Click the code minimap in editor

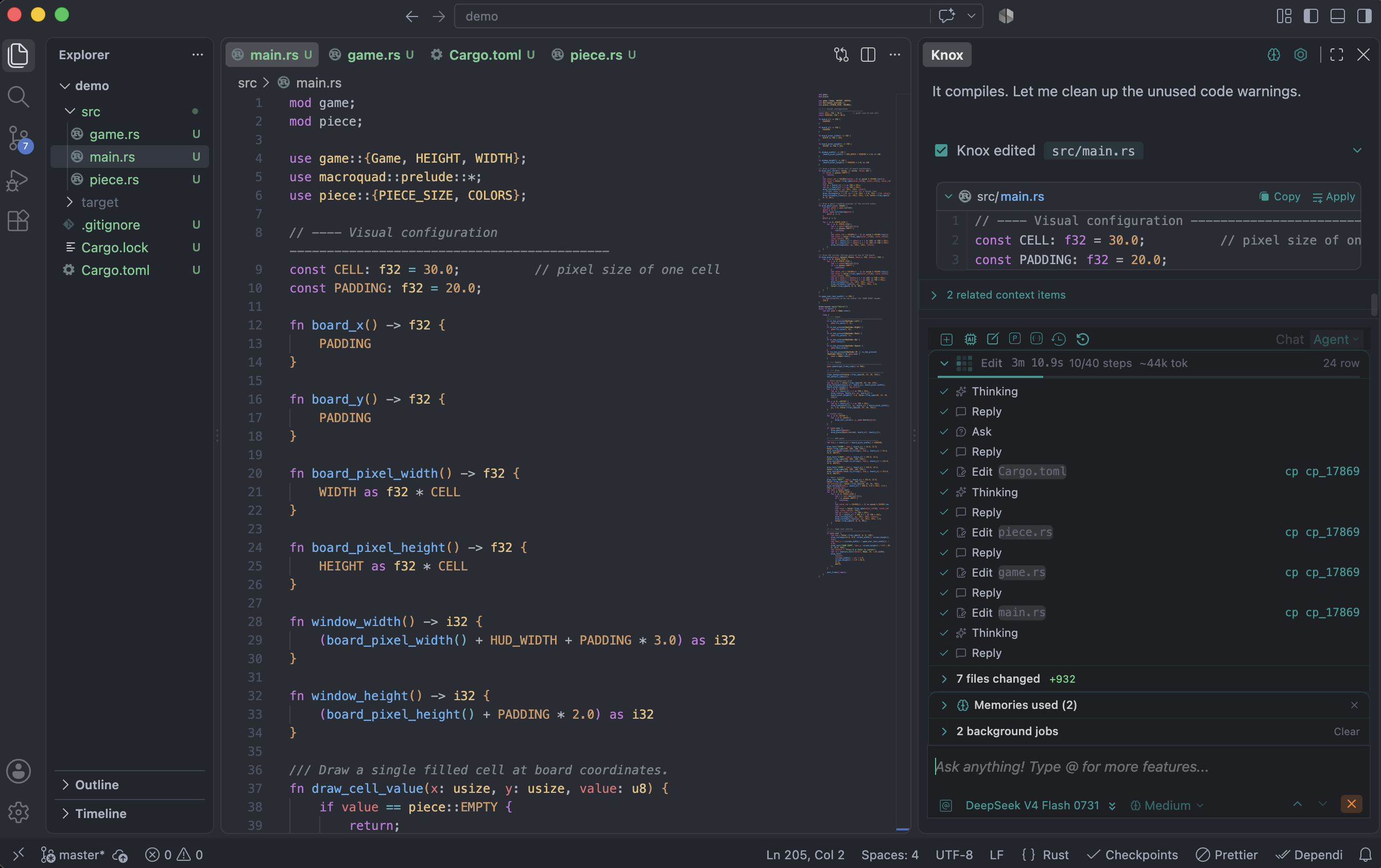(855, 335)
